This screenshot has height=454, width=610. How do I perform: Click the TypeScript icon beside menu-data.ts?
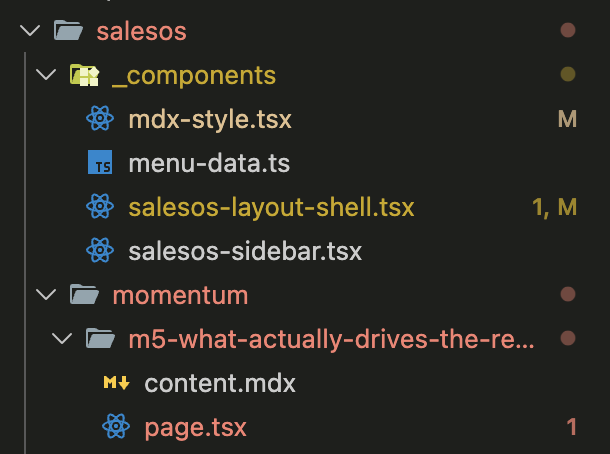coord(100,163)
